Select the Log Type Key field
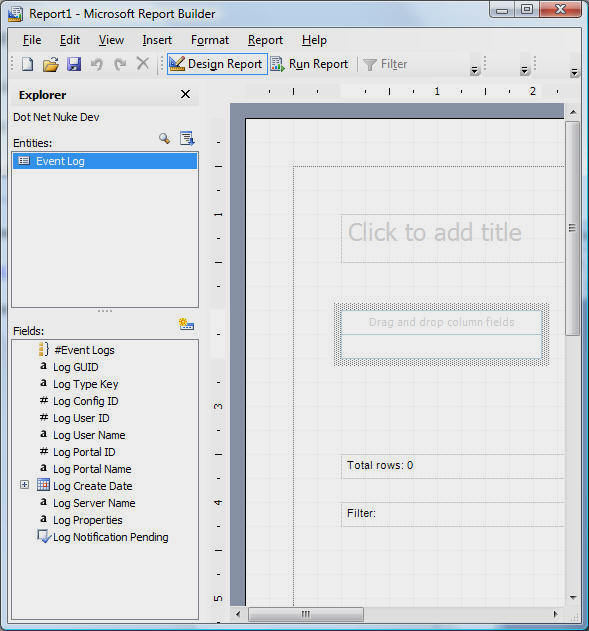The image size is (589, 631). point(86,384)
